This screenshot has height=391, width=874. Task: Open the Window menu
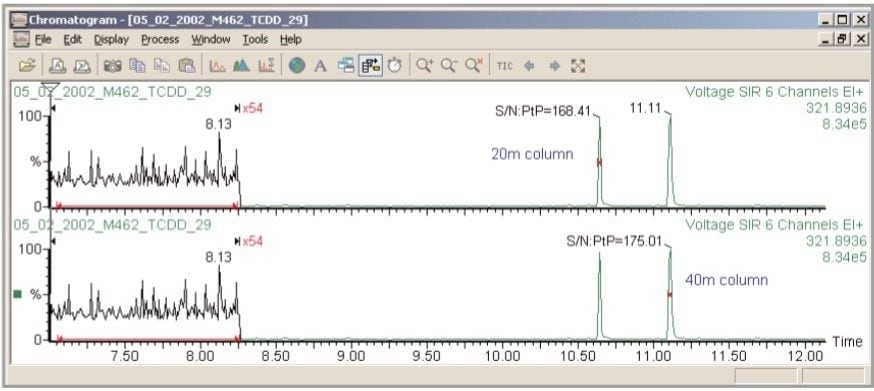pyautogui.click(x=211, y=40)
